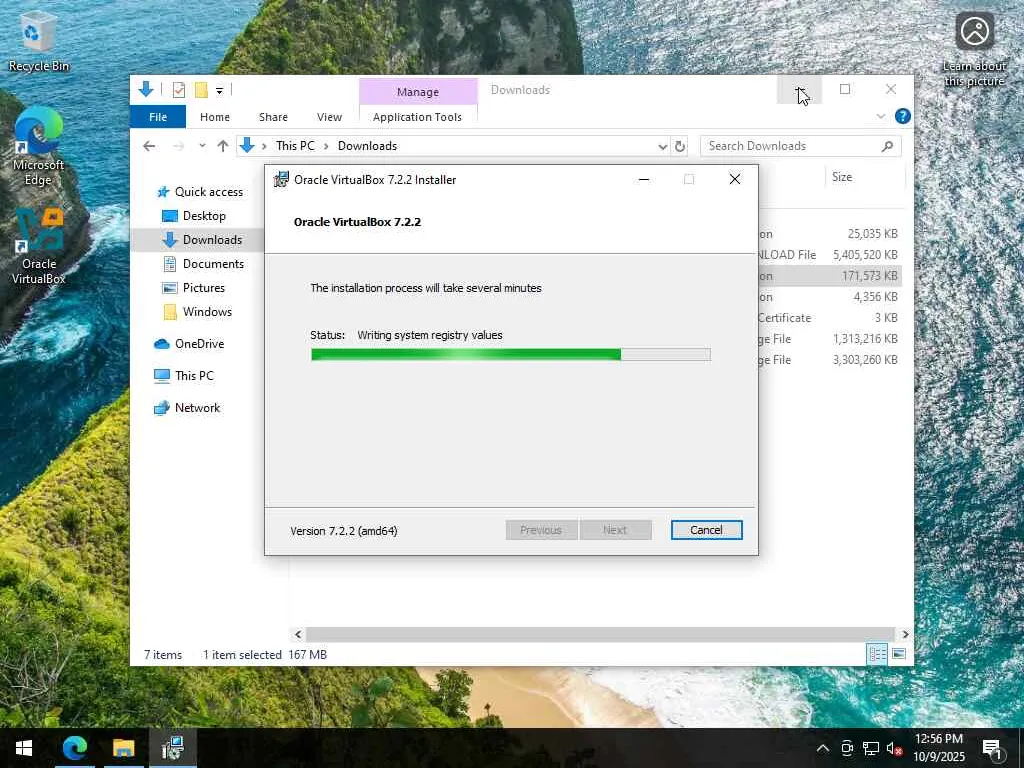The height and width of the screenshot is (768, 1024).
Task: Open the network status tray icon
Action: [871, 748]
